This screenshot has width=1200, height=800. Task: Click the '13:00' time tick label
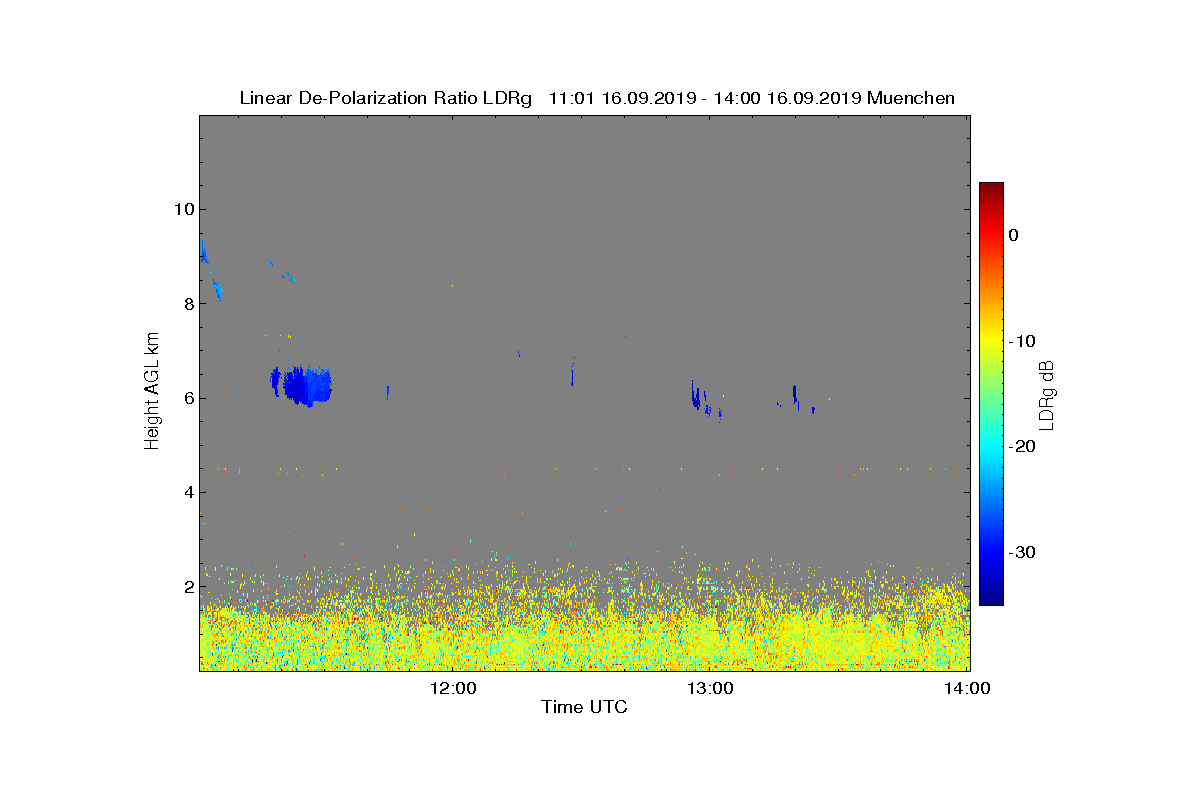[x=710, y=688]
